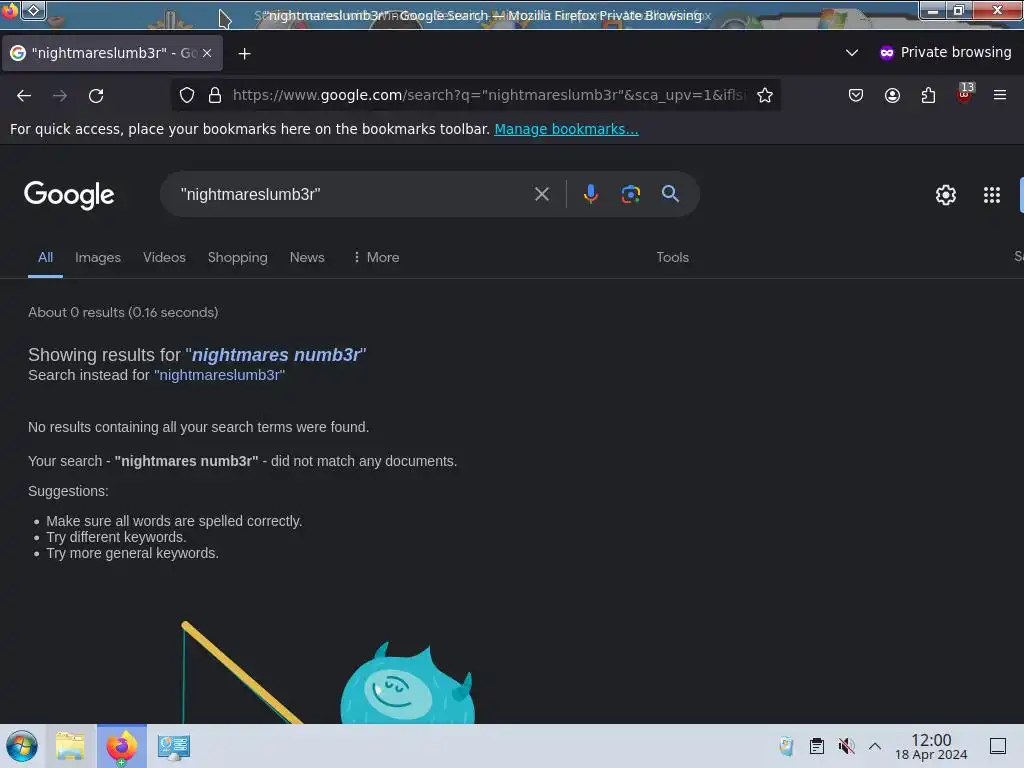Select the "nightmareslumb3r" browser tab
1024x768 pixels.
click(112, 53)
